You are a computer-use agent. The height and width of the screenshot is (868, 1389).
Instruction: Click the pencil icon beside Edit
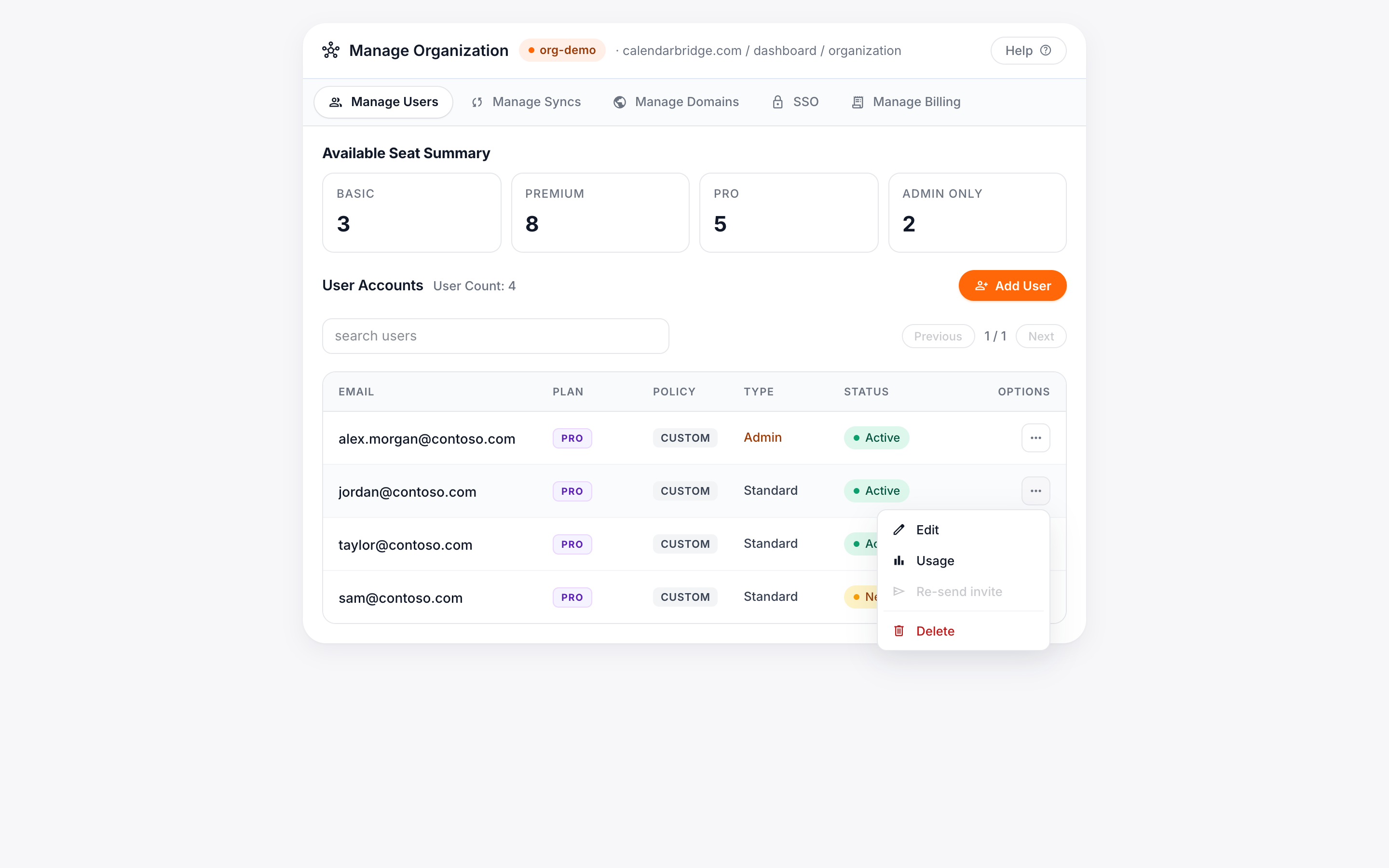pyautogui.click(x=899, y=530)
